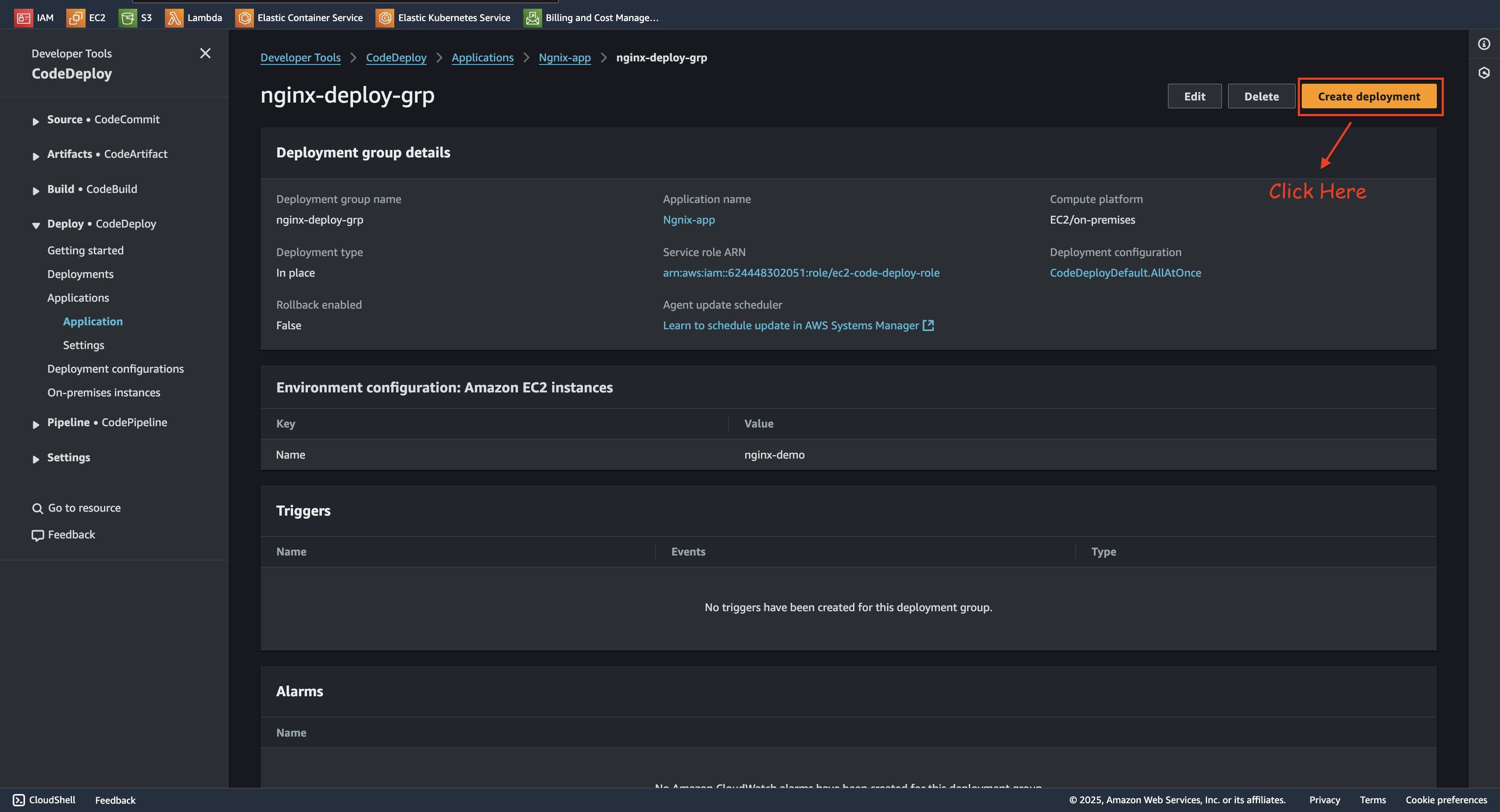The height and width of the screenshot is (812, 1500).
Task: Select Application sub-item in sidebar
Action: [x=93, y=322]
